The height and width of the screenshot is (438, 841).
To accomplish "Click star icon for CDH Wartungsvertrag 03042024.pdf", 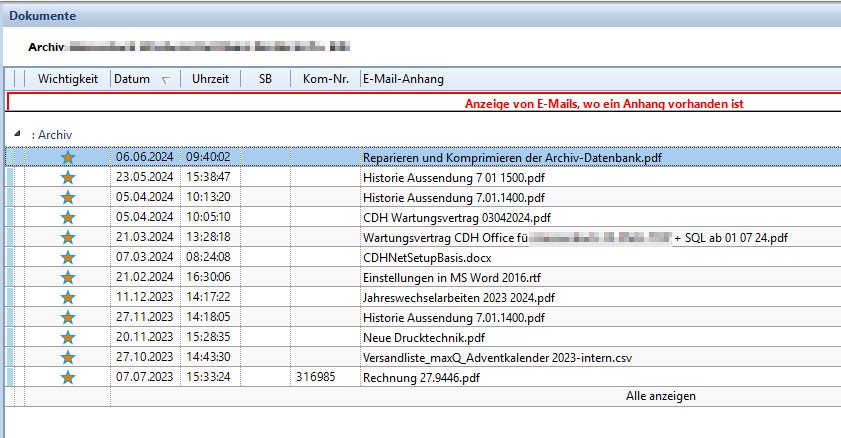I will click(x=68, y=218).
